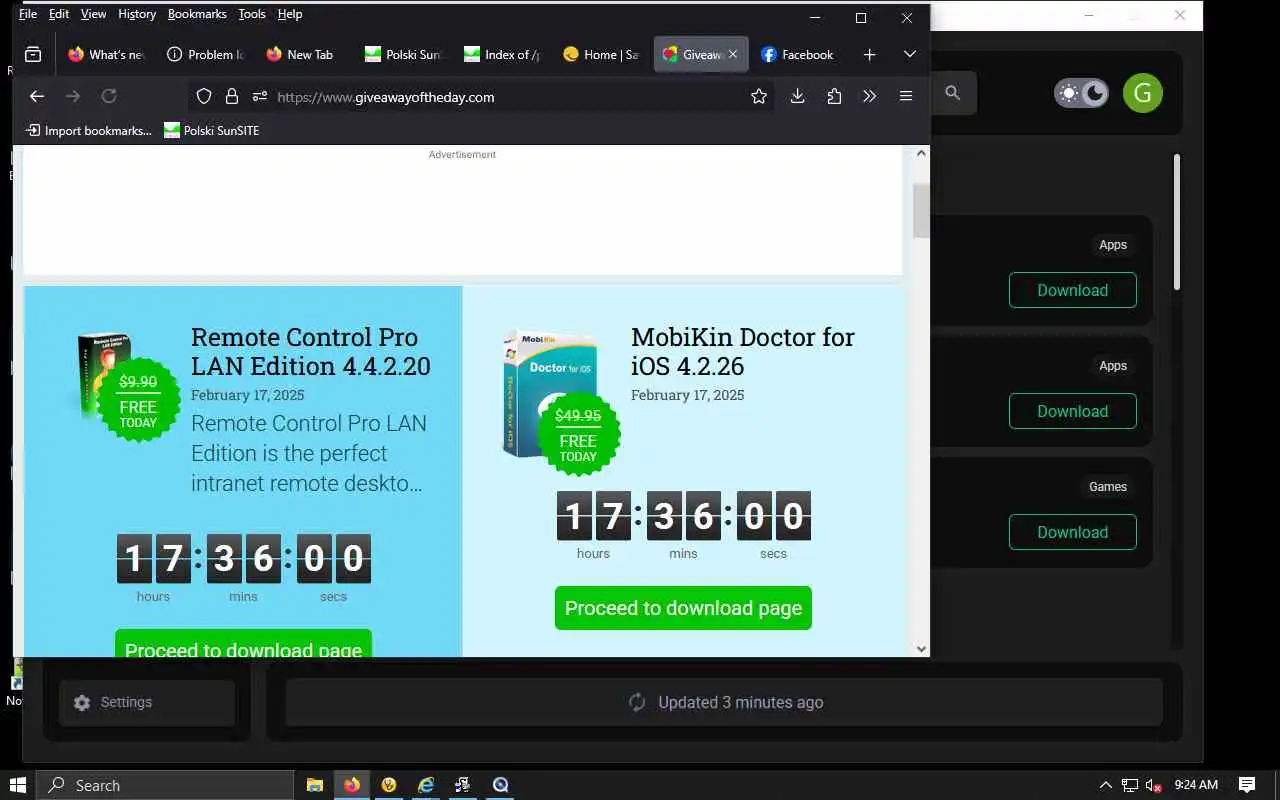
Task: Open Internet Explorer from taskbar
Action: (426, 785)
